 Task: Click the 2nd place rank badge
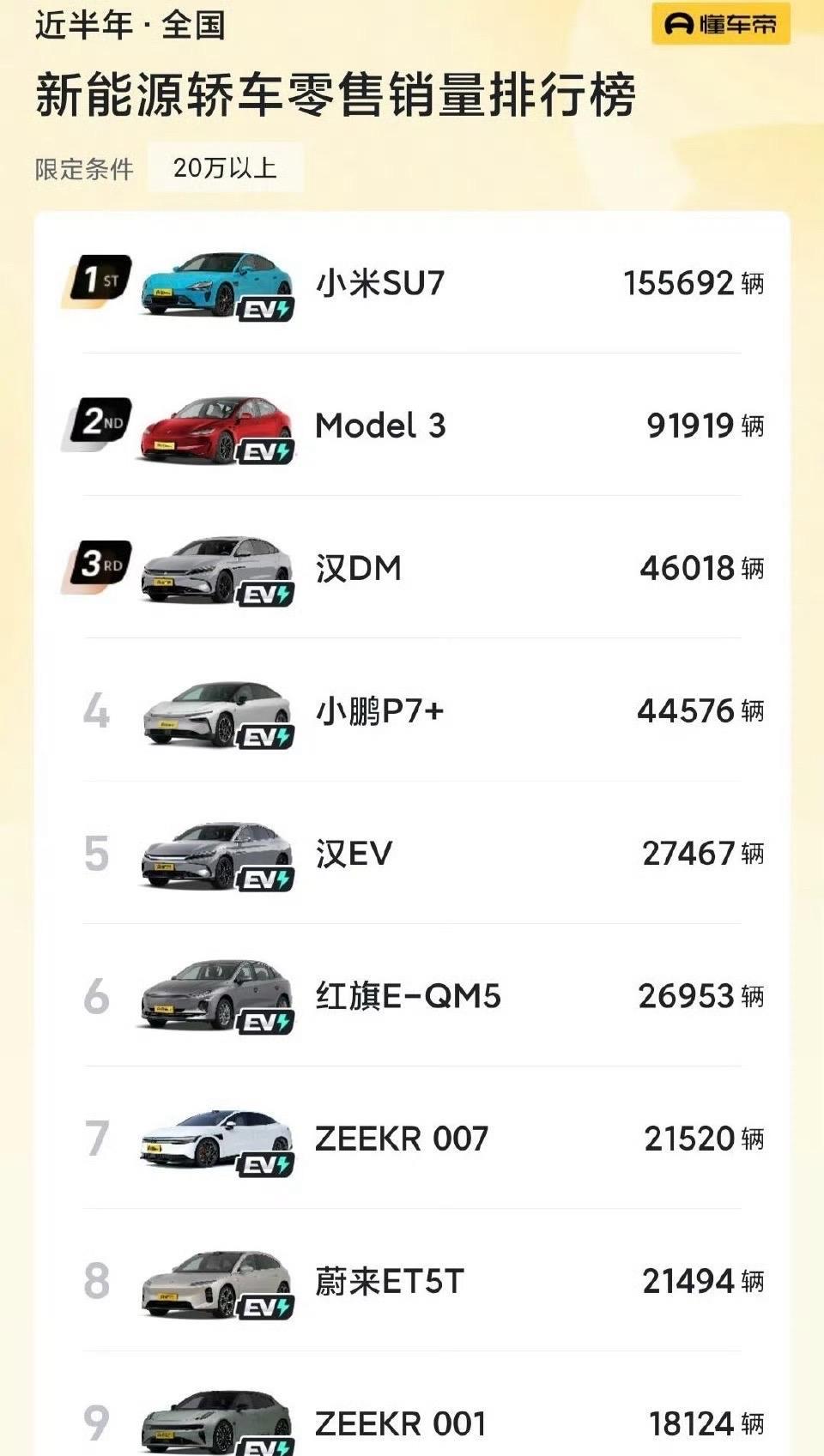click(99, 422)
